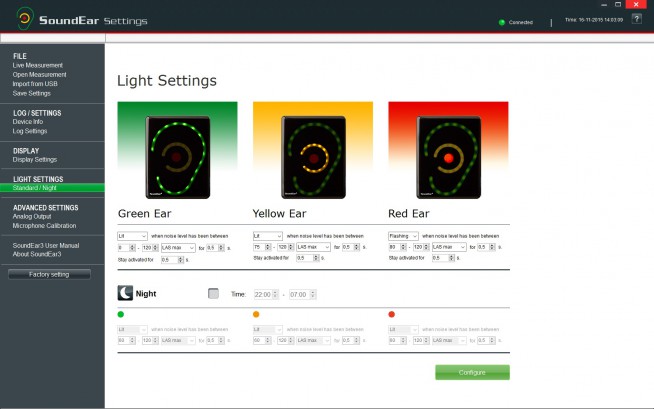Screen dimensions: 654x409
Task: Click the green Configure button
Action: (472, 372)
